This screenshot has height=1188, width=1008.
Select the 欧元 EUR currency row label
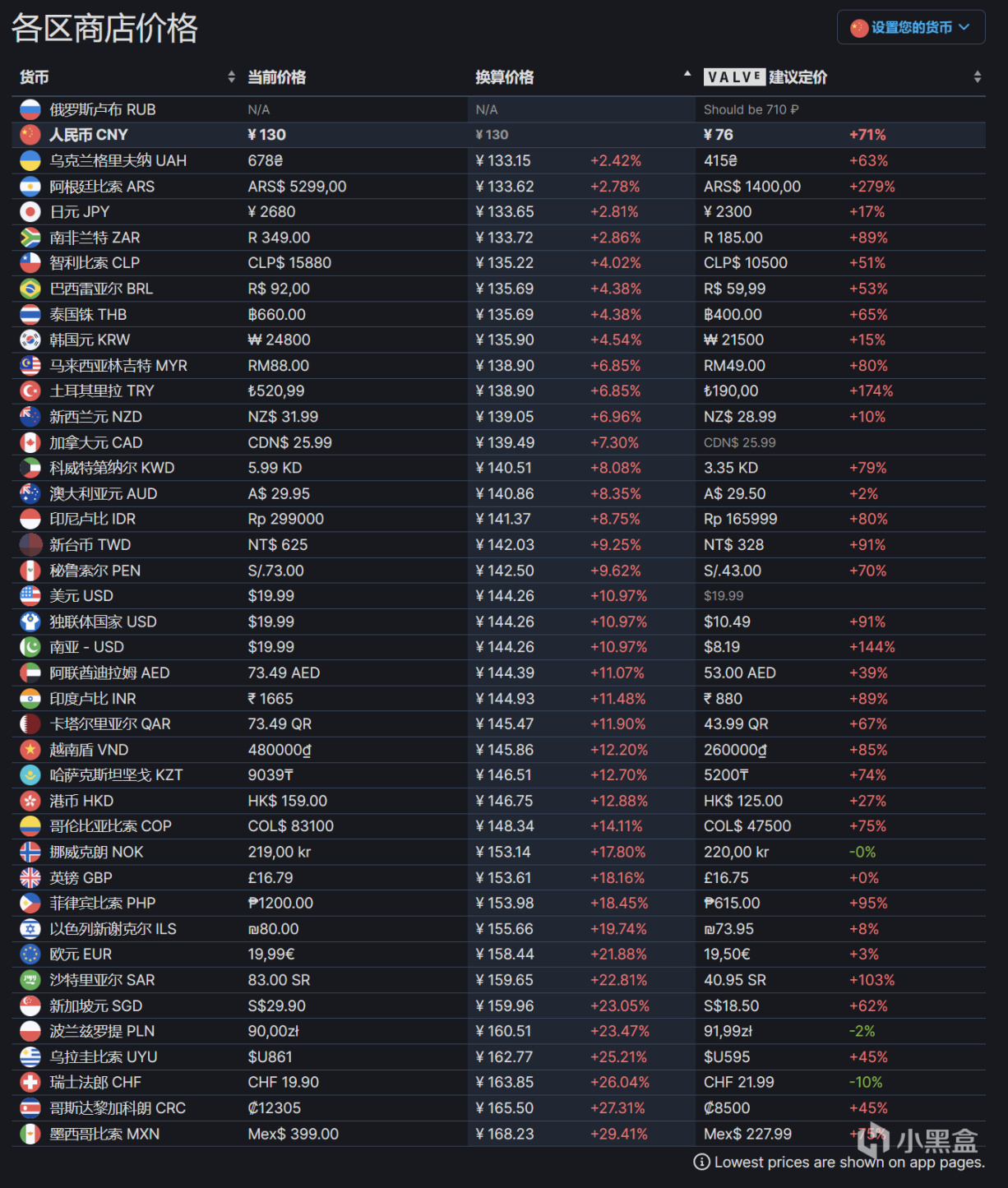(x=81, y=955)
